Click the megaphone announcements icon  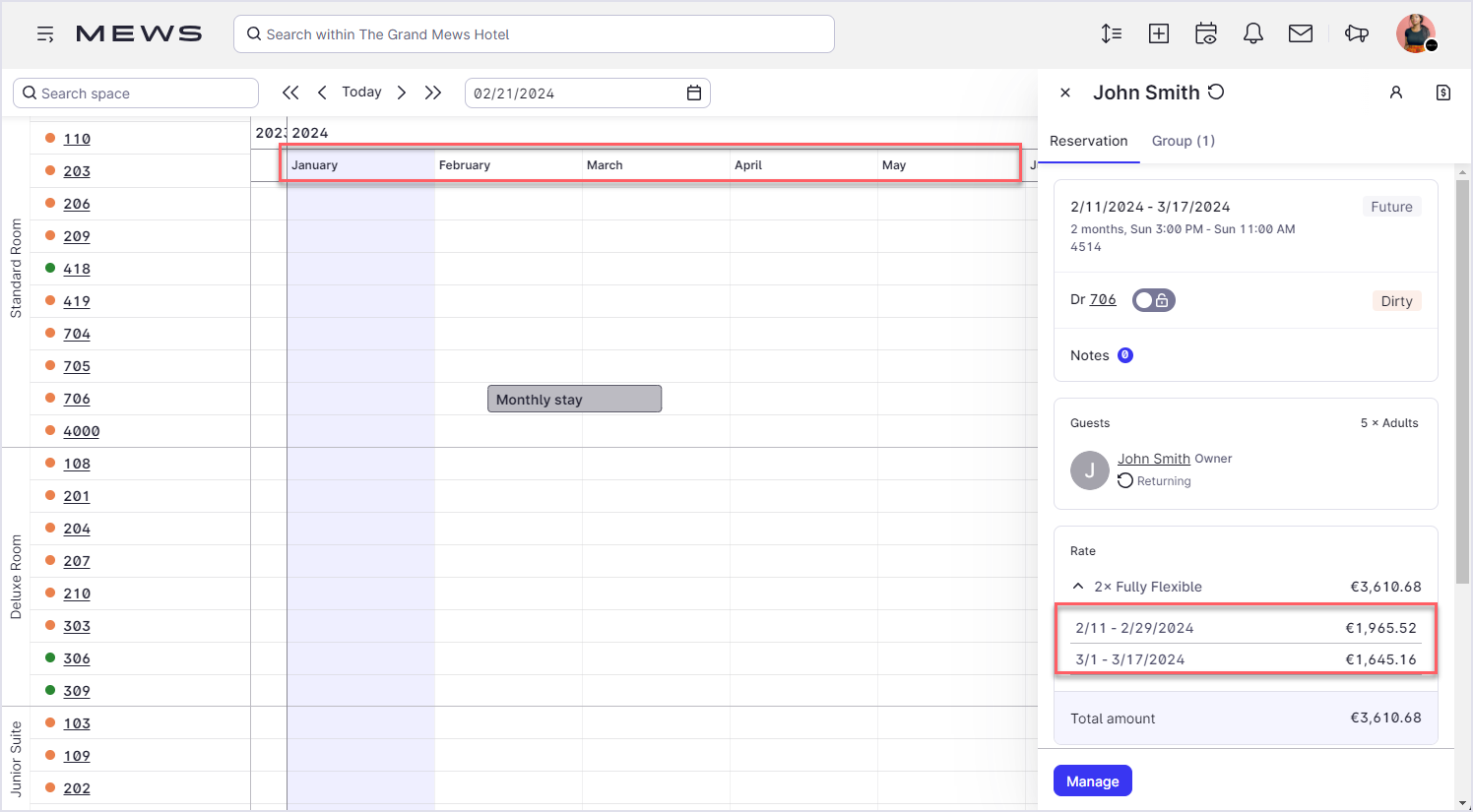click(x=1357, y=33)
